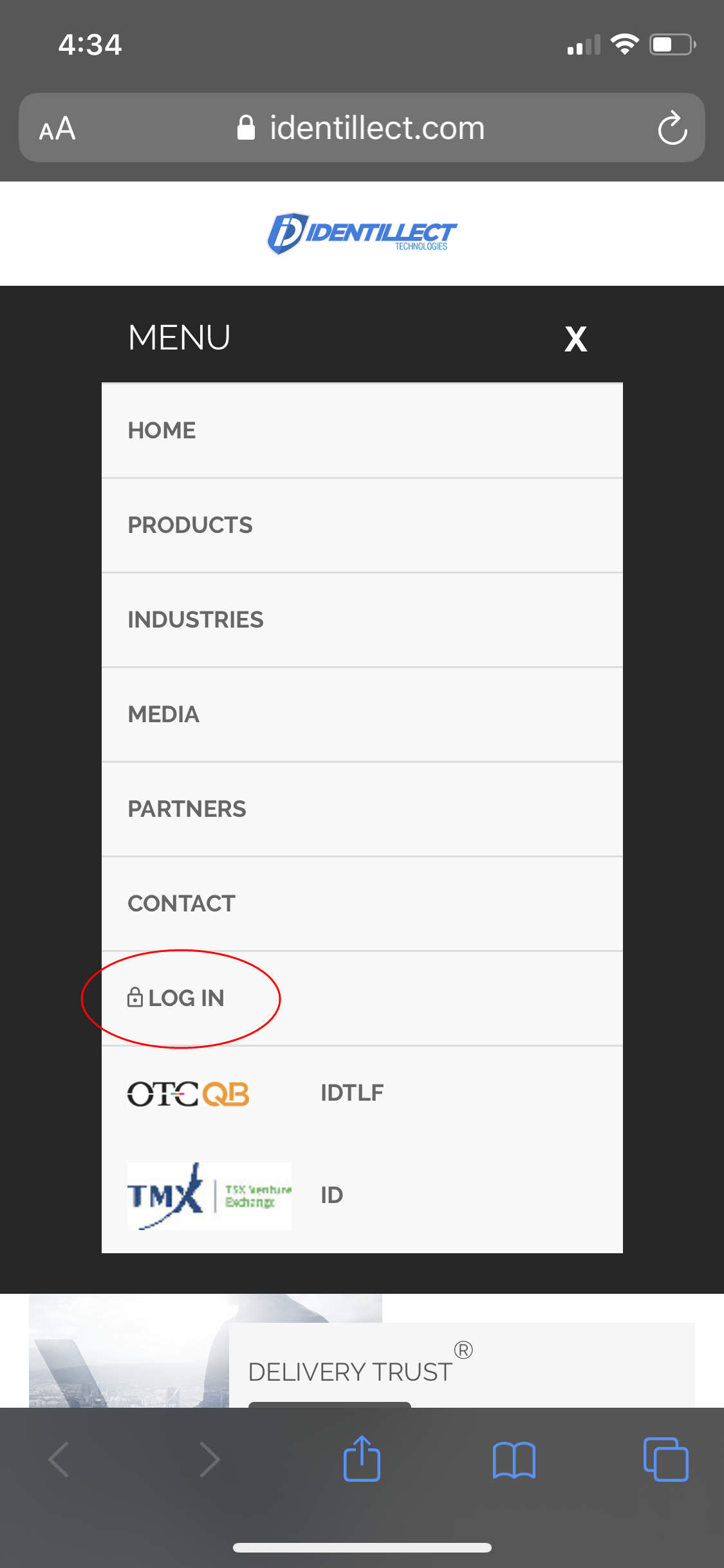Tap the identillect.com address bar
The height and width of the screenshot is (1568, 724).
362,127
